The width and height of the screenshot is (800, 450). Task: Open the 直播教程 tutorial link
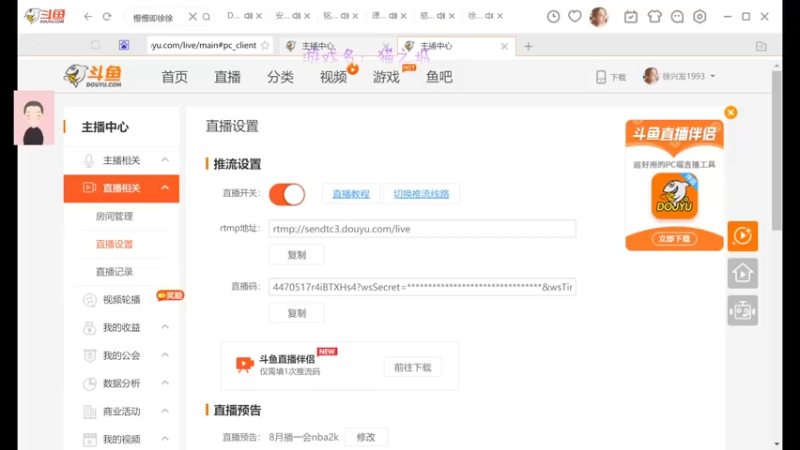click(x=351, y=194)
